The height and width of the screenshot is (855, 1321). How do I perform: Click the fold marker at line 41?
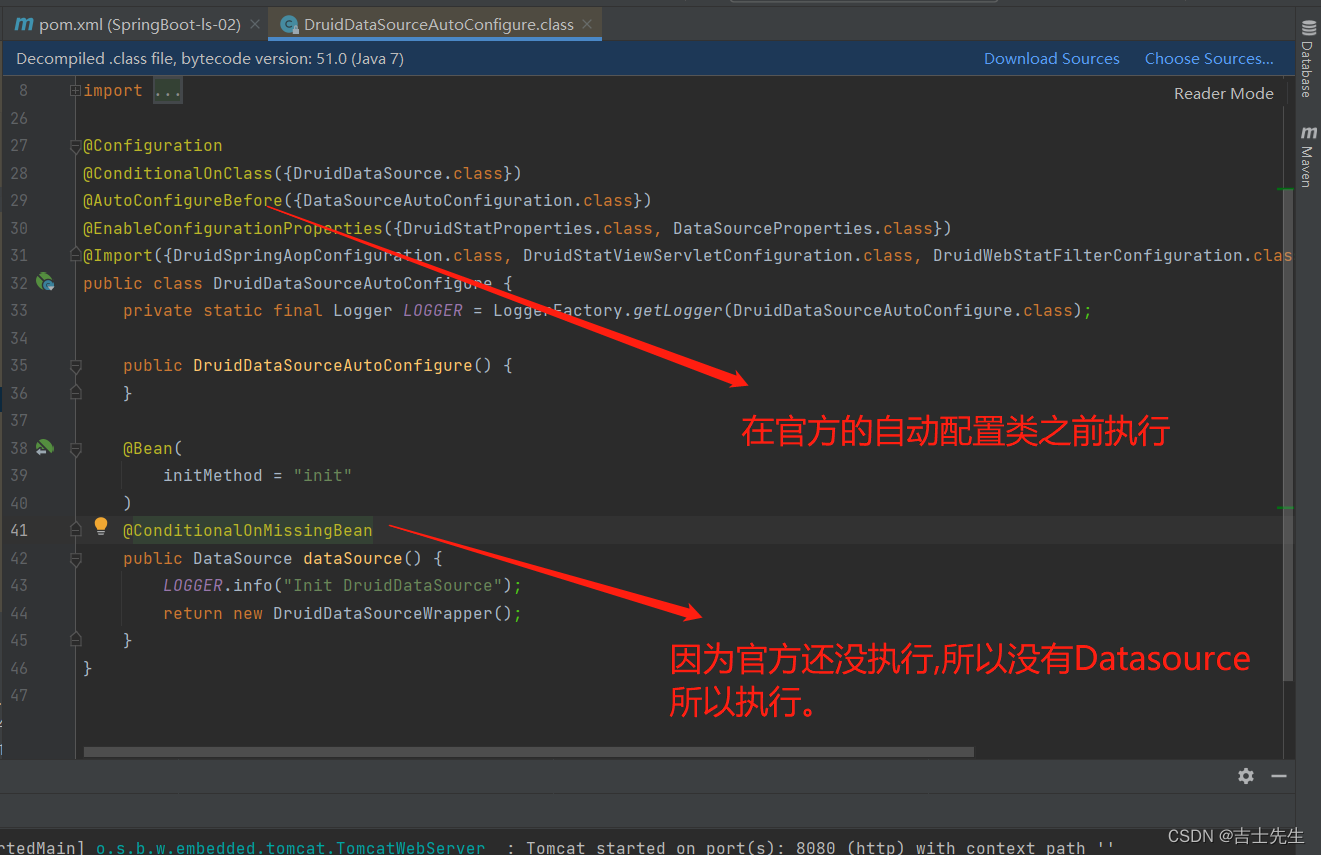[x=75, y=531]
